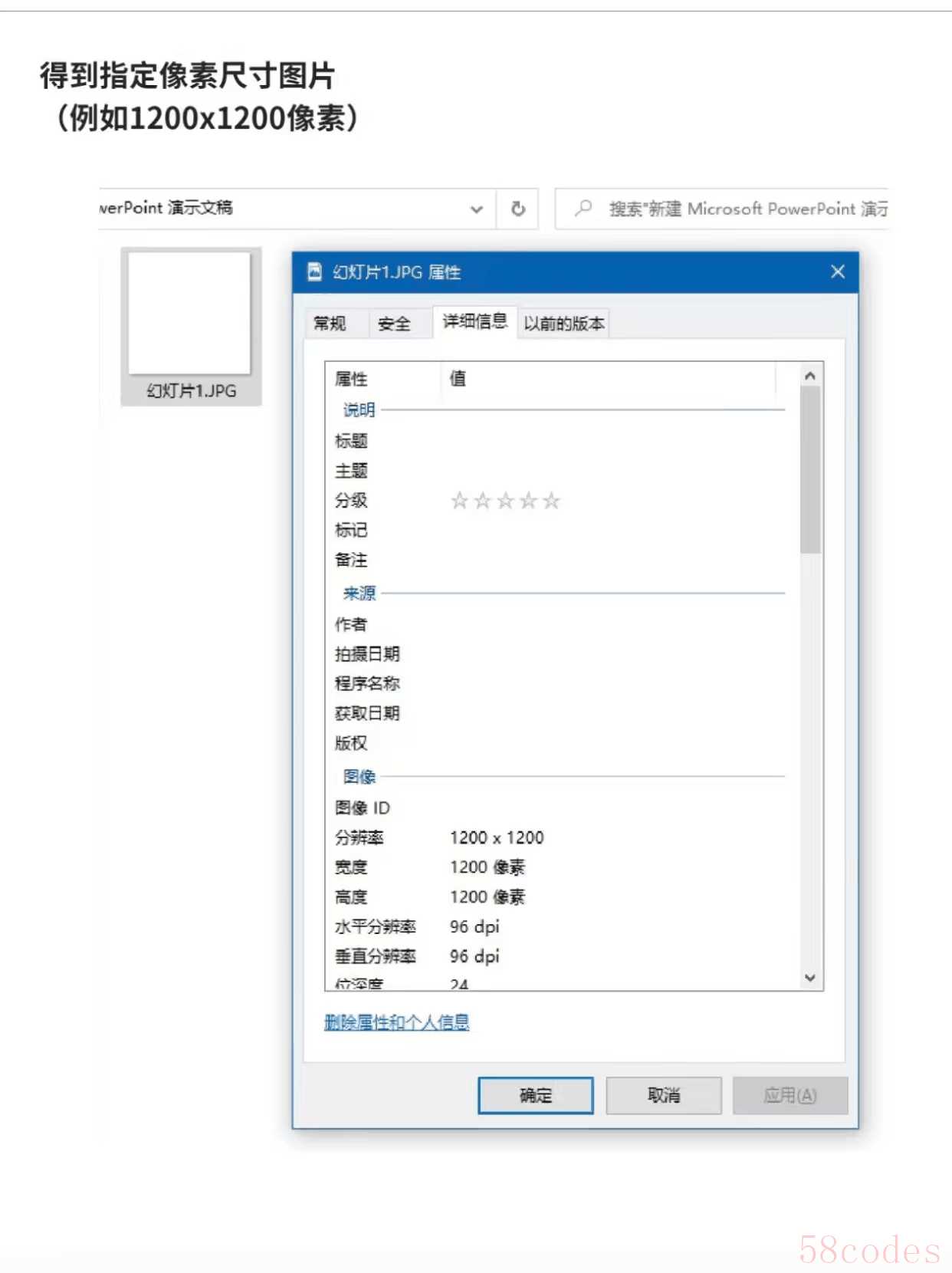Set the rating to five stars

[551, 501]
